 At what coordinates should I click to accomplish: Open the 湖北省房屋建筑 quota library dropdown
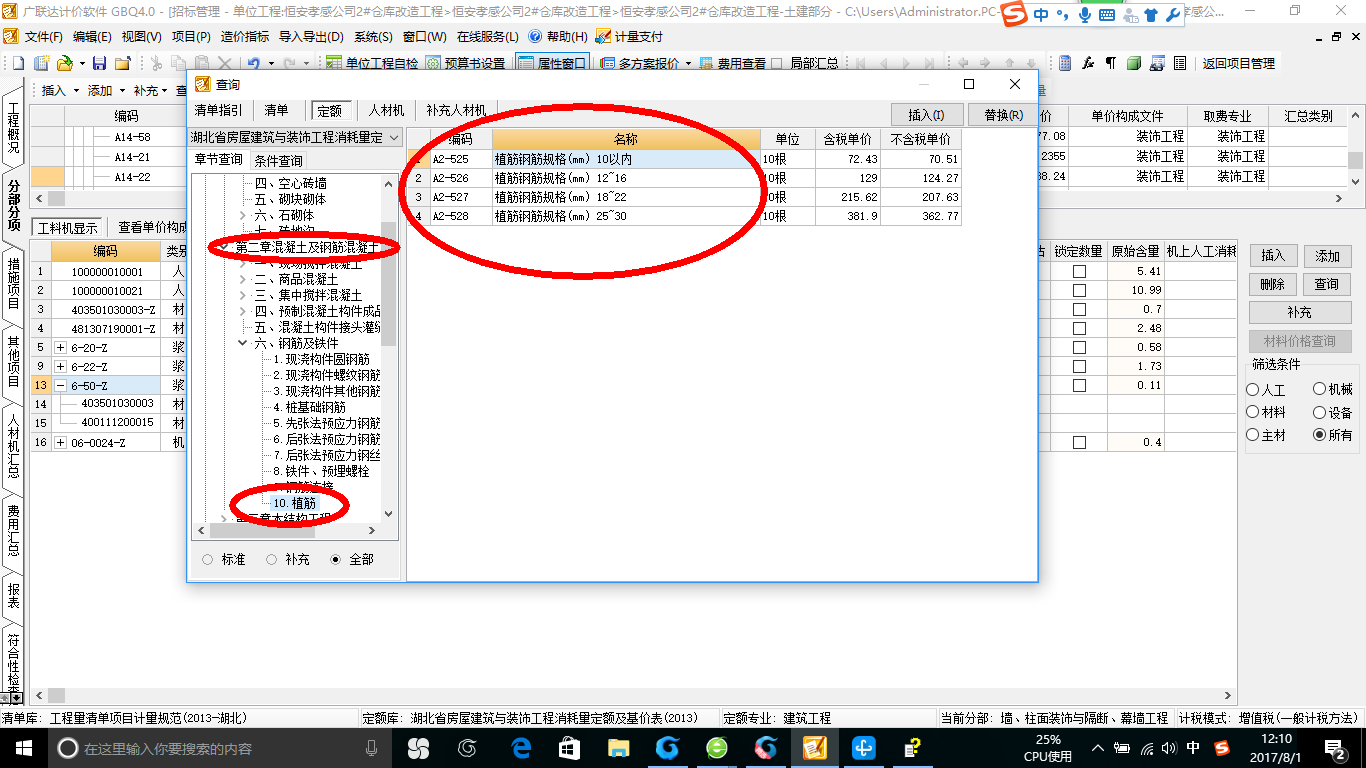click(393, 137)
